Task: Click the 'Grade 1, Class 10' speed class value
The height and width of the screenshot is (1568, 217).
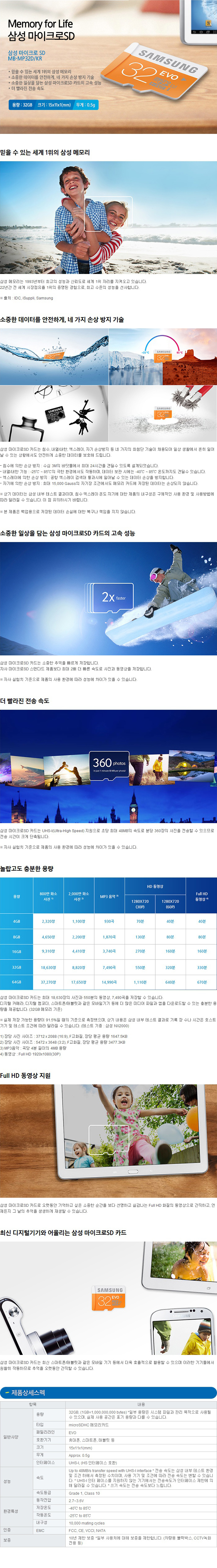Action: 85,1493
